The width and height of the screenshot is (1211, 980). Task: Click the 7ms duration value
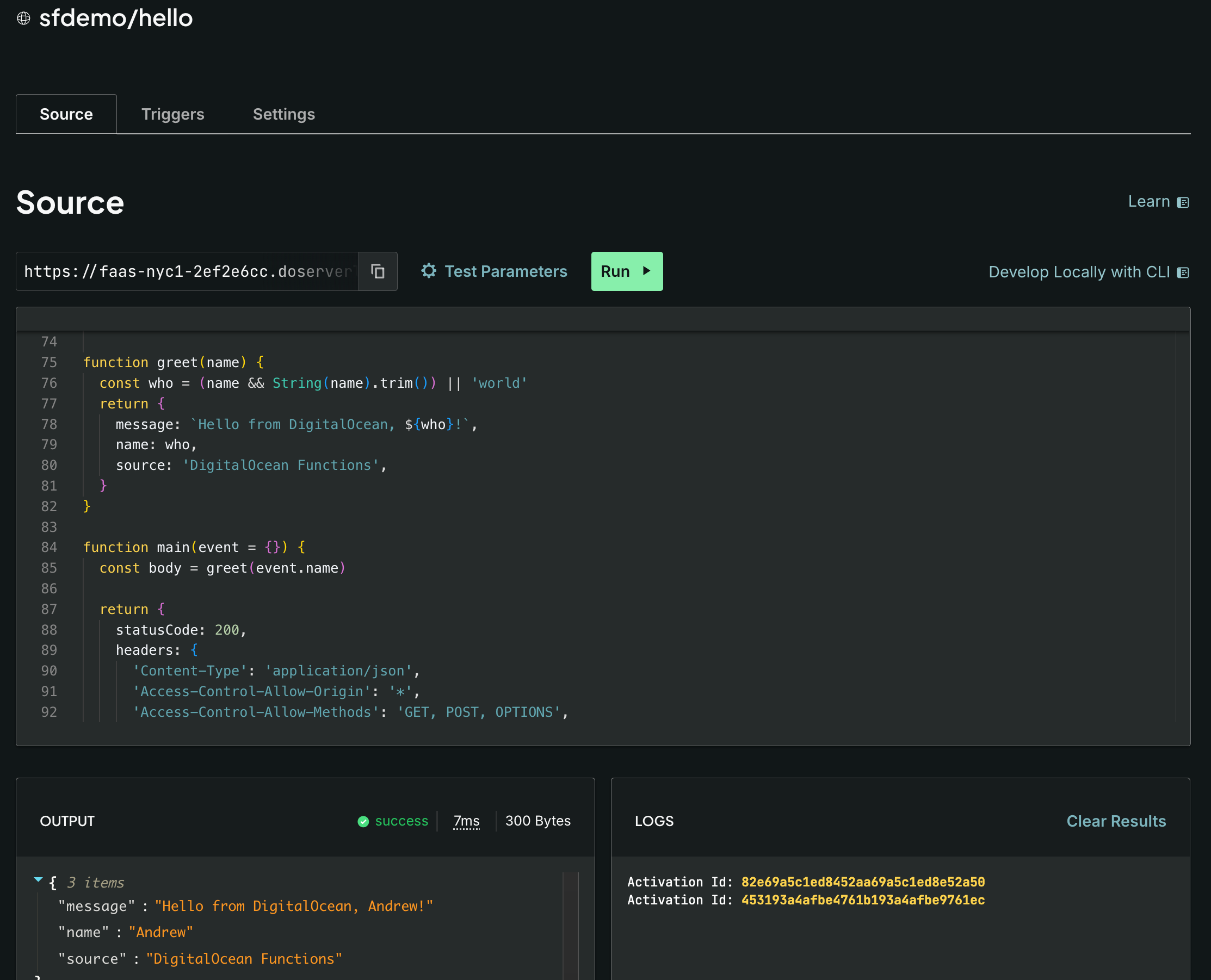466,821
